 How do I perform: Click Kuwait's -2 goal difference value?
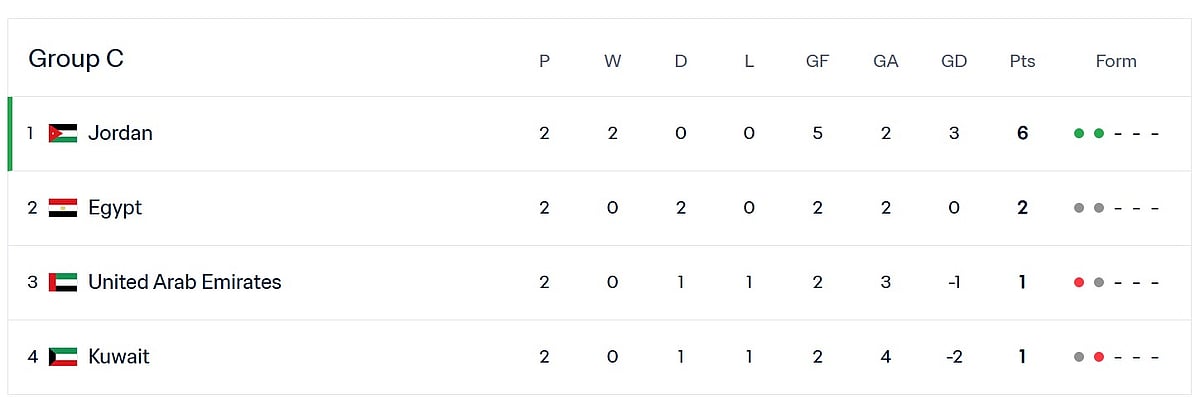[954, 357]
